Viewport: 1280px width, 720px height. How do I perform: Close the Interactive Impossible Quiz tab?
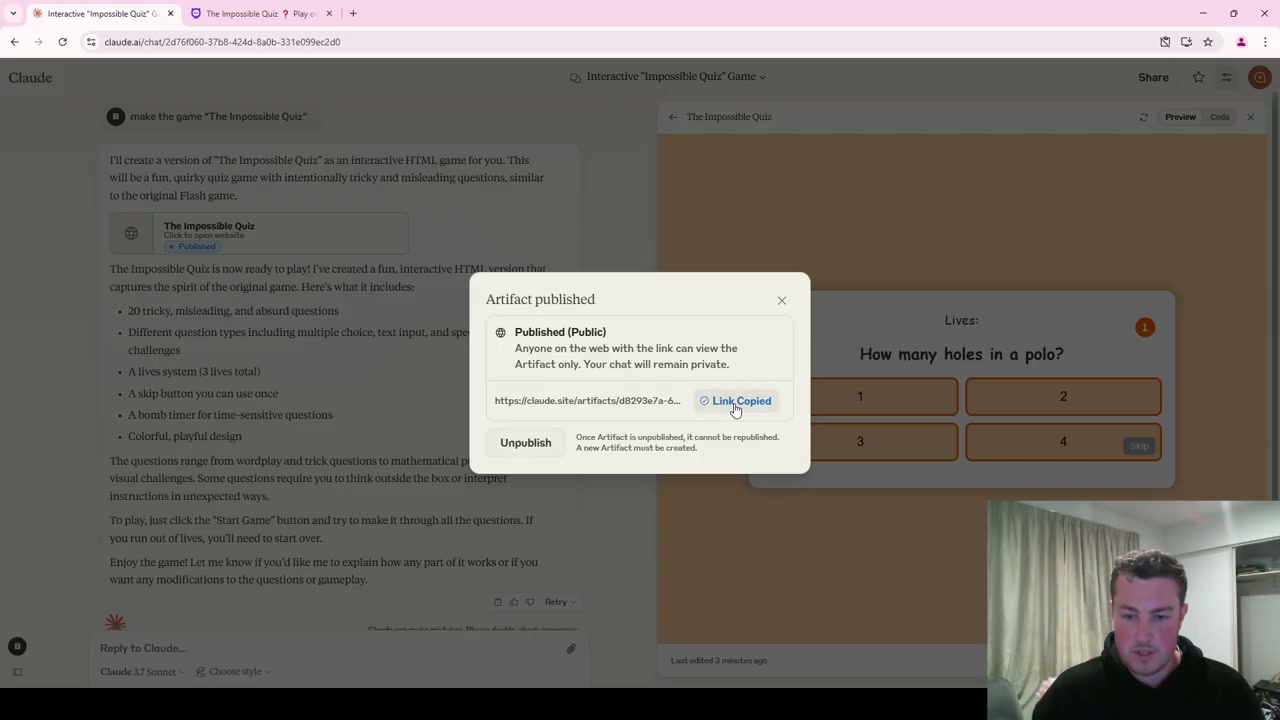pyautogui.click(x=170, y=13)
